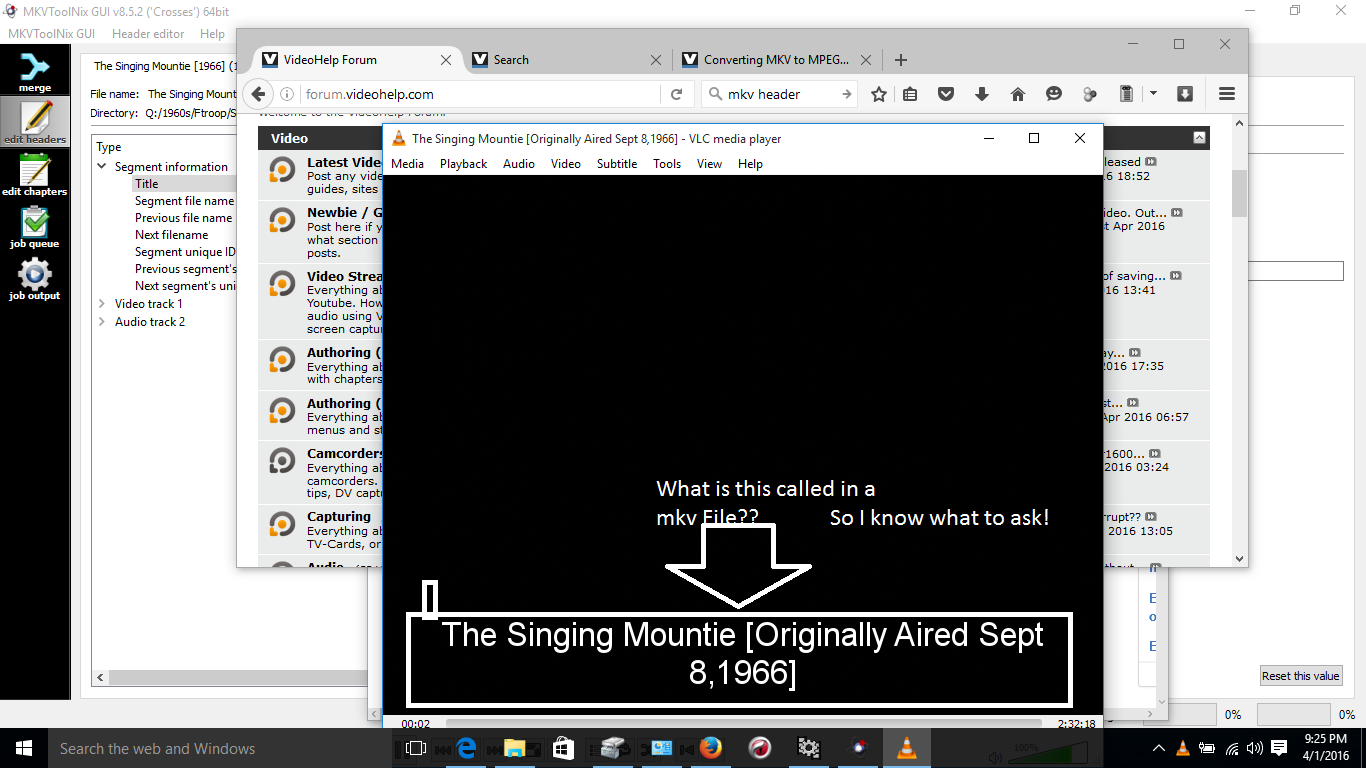
Task: Open the VLC Media menu
Action: tap(407, 164)
